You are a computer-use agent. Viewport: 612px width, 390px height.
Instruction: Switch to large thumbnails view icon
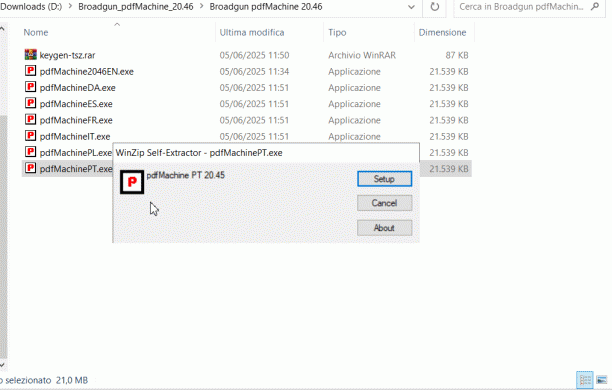[602, 380]
